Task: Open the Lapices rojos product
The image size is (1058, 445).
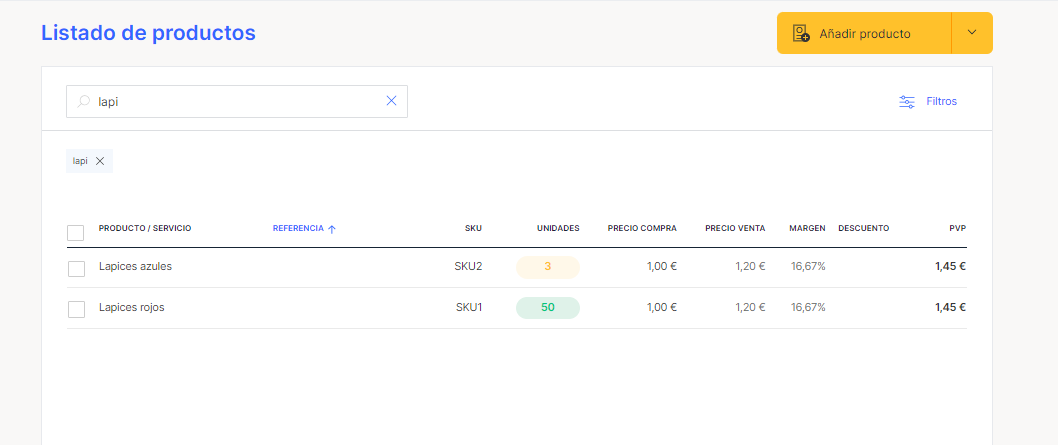Action: click(132, 307)
